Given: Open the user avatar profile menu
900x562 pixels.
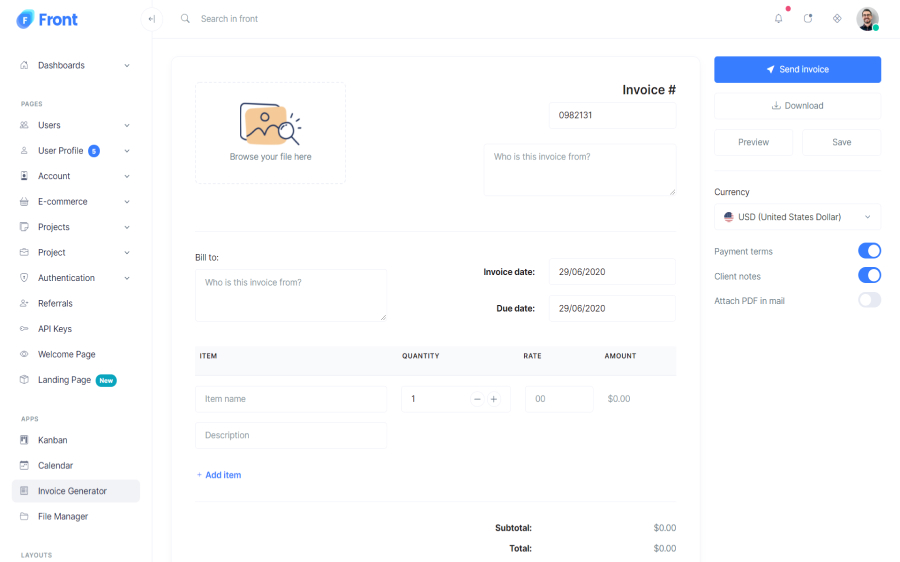Looking at the screenshot, I should tap(867, 19).
